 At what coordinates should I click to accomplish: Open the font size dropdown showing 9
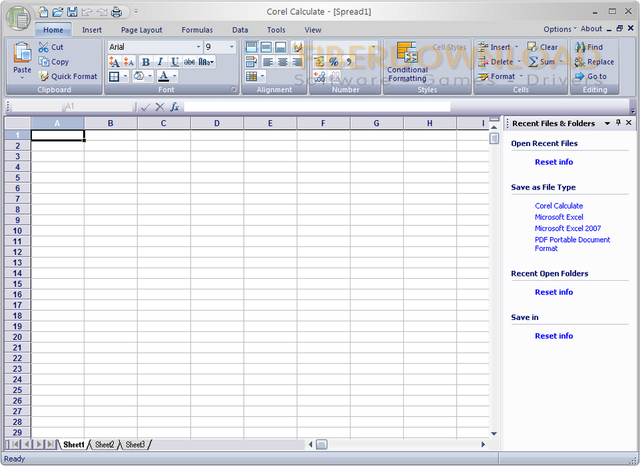tap(231, 47)
